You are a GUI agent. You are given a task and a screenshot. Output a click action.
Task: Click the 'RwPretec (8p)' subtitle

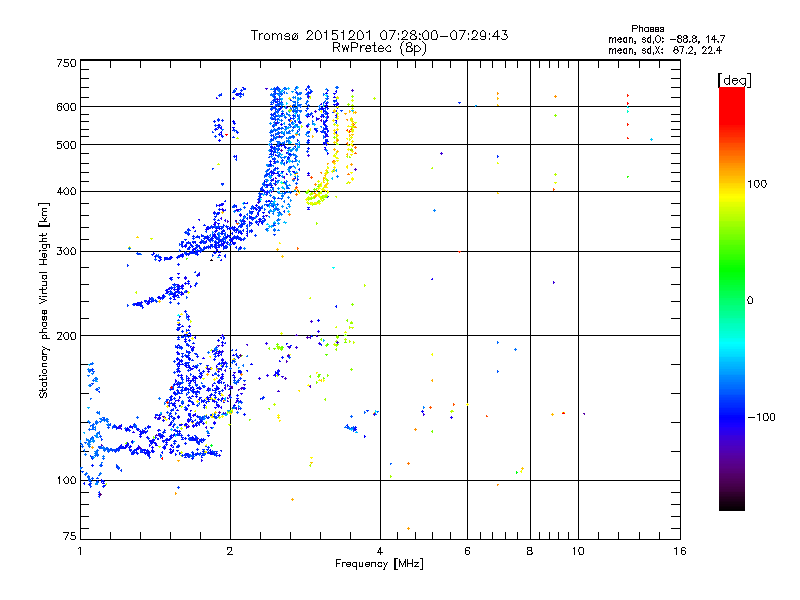[379, 48]
